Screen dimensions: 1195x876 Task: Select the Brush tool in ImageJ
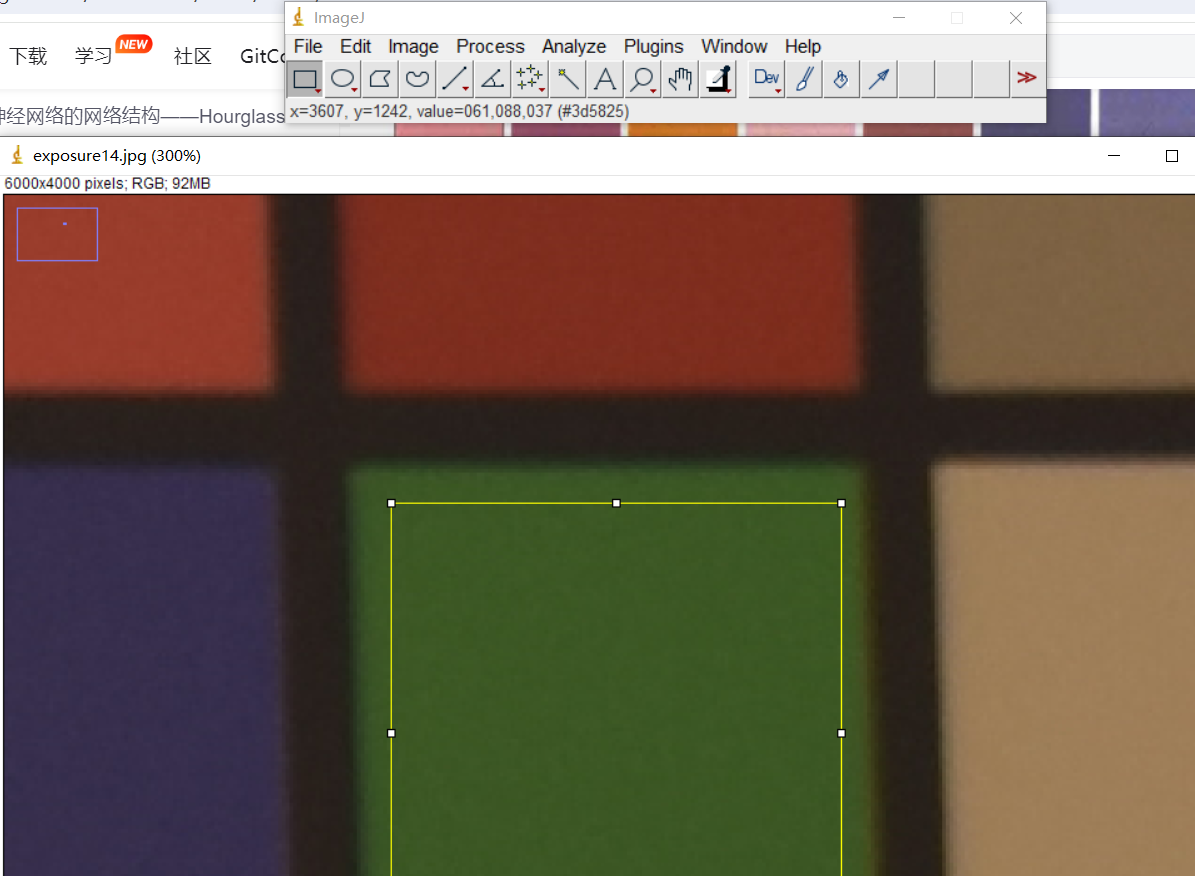(x=803, y=79)
